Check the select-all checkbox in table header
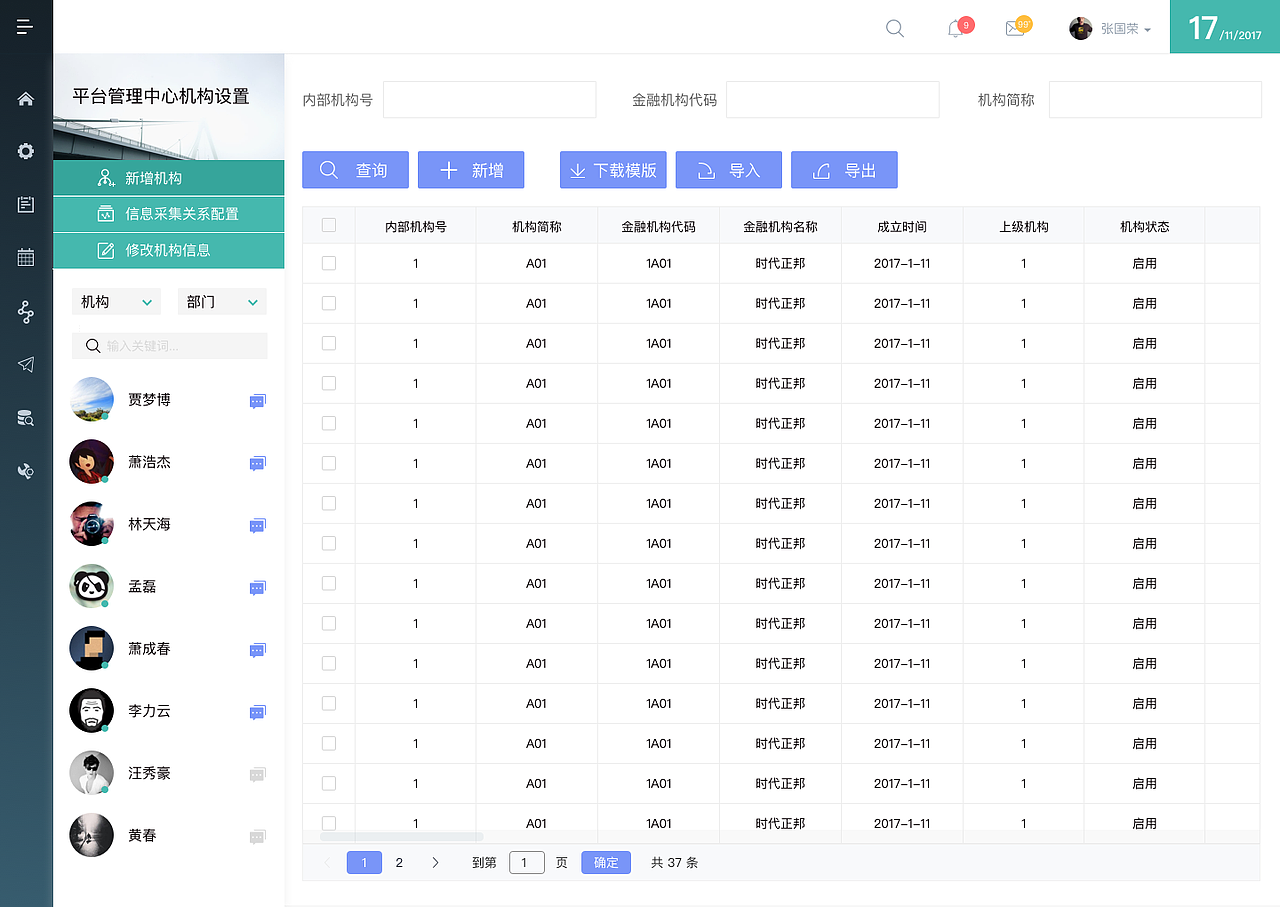 tap(329, 224)
